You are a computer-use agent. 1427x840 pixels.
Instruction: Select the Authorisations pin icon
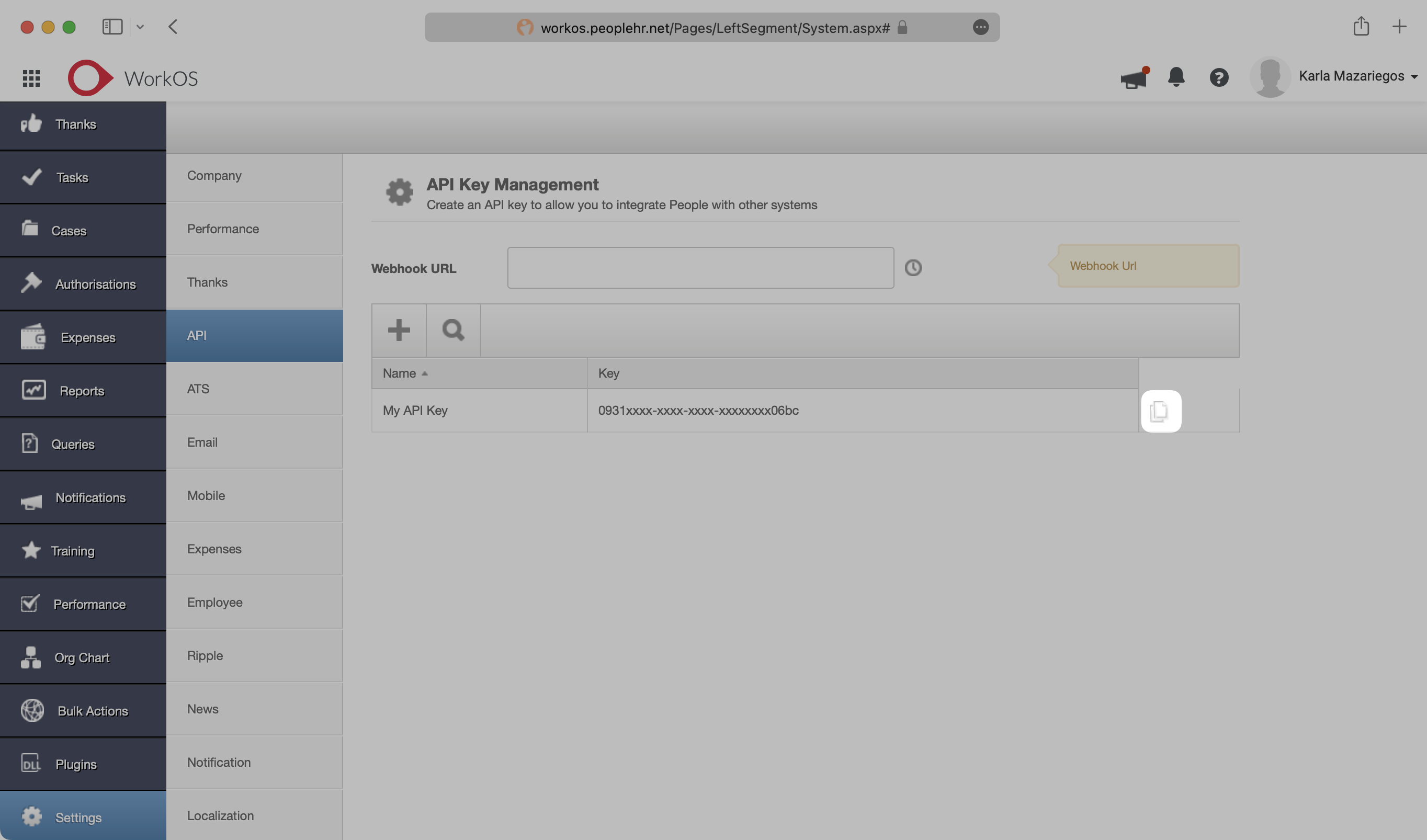[32, 283]
